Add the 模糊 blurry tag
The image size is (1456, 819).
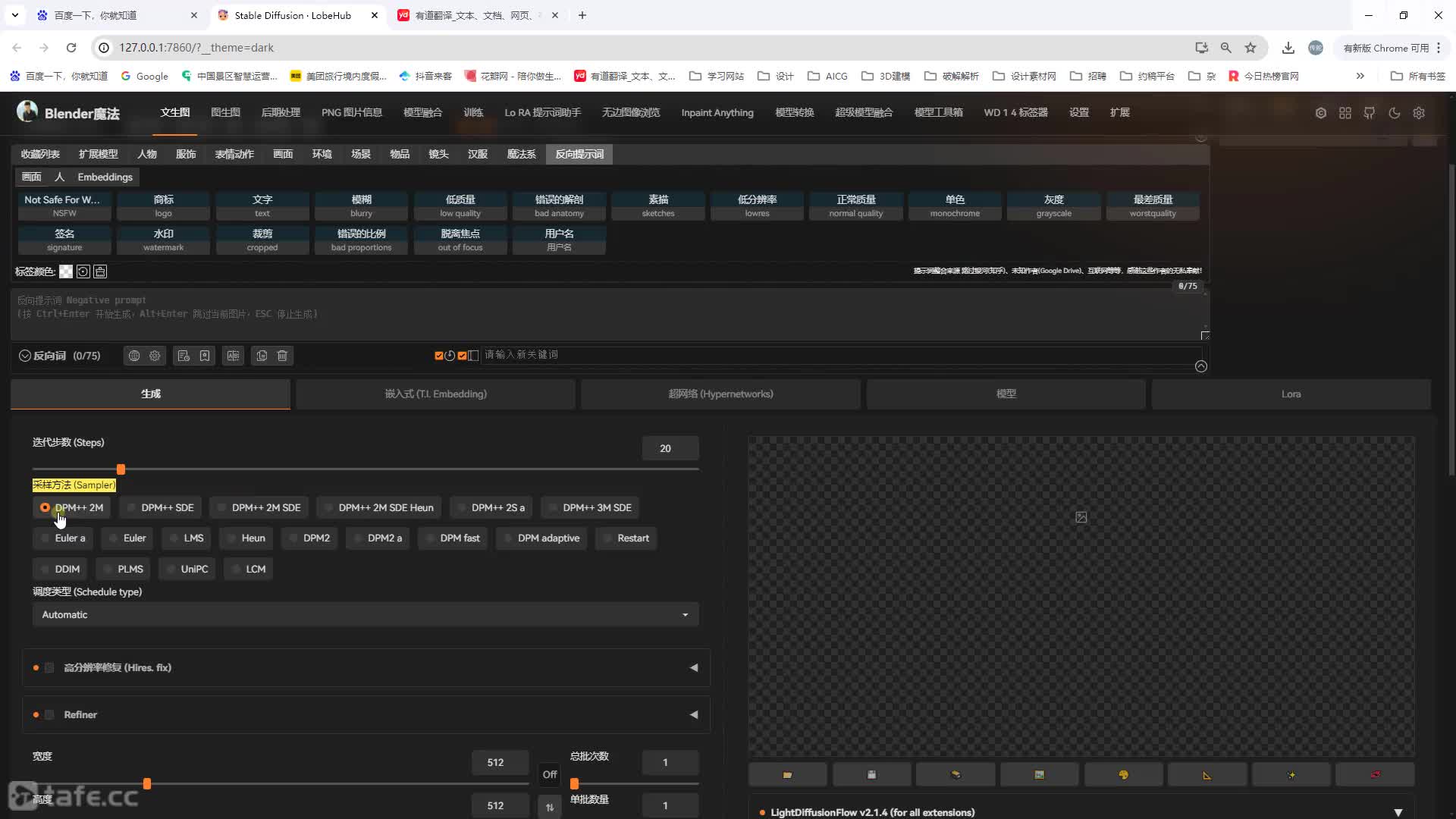tap(361, 206)
